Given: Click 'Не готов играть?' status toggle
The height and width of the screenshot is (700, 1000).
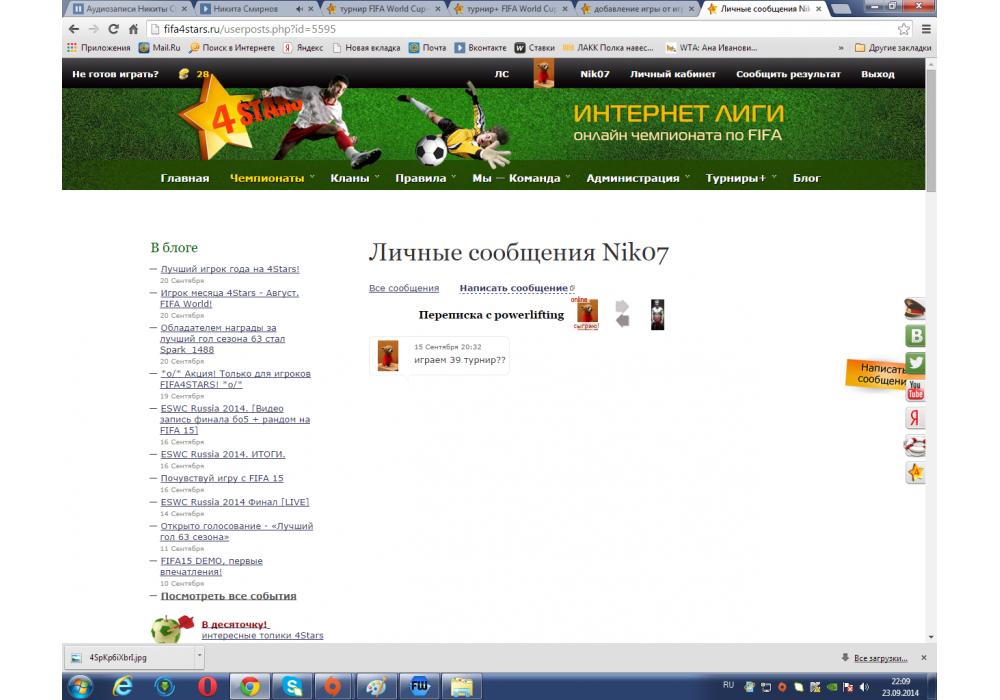Looking at the screenshot, I should click(115, 74).
